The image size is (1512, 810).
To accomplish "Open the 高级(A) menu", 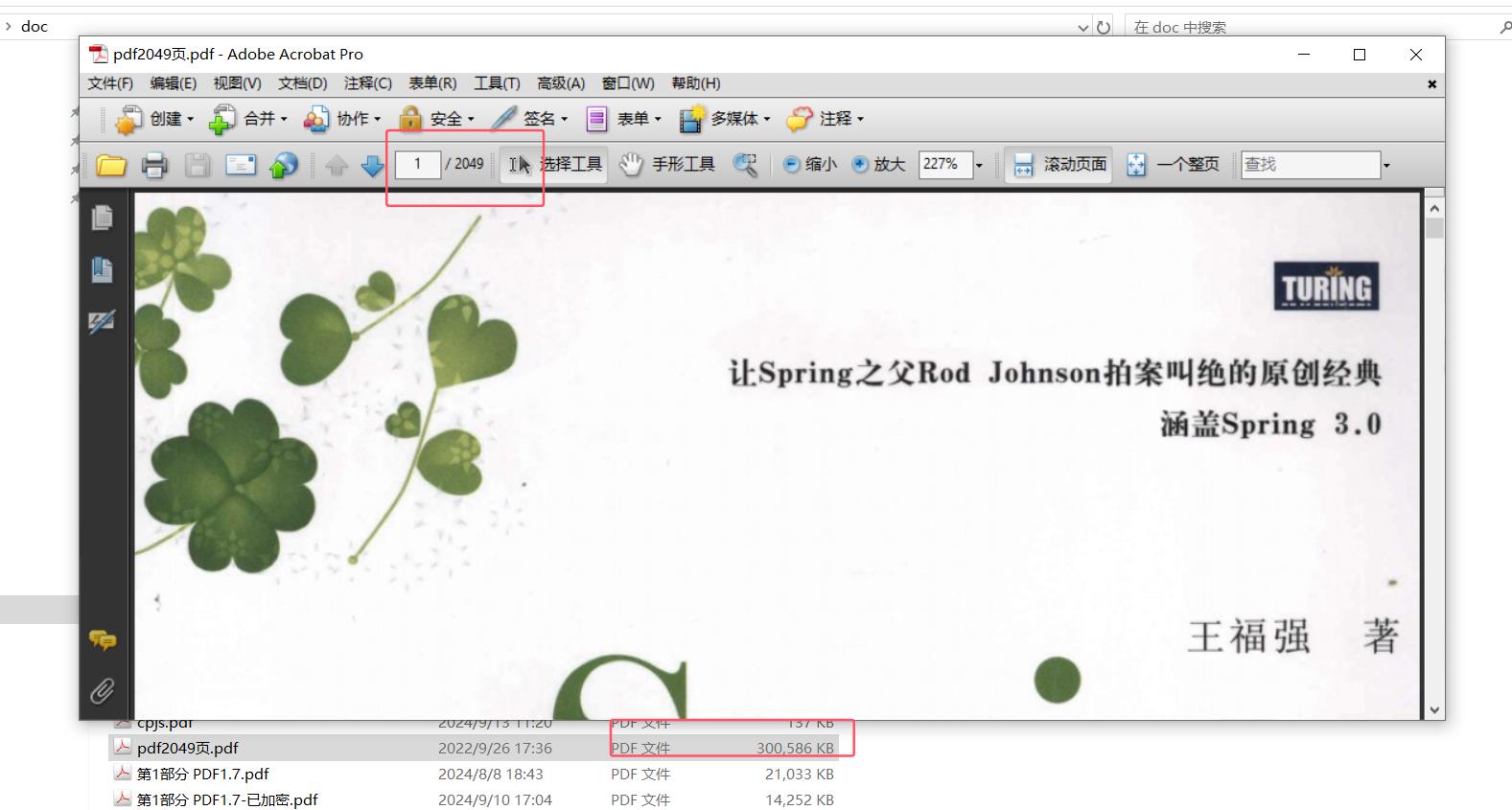I will pyautogui.click(x=561, y=83).
